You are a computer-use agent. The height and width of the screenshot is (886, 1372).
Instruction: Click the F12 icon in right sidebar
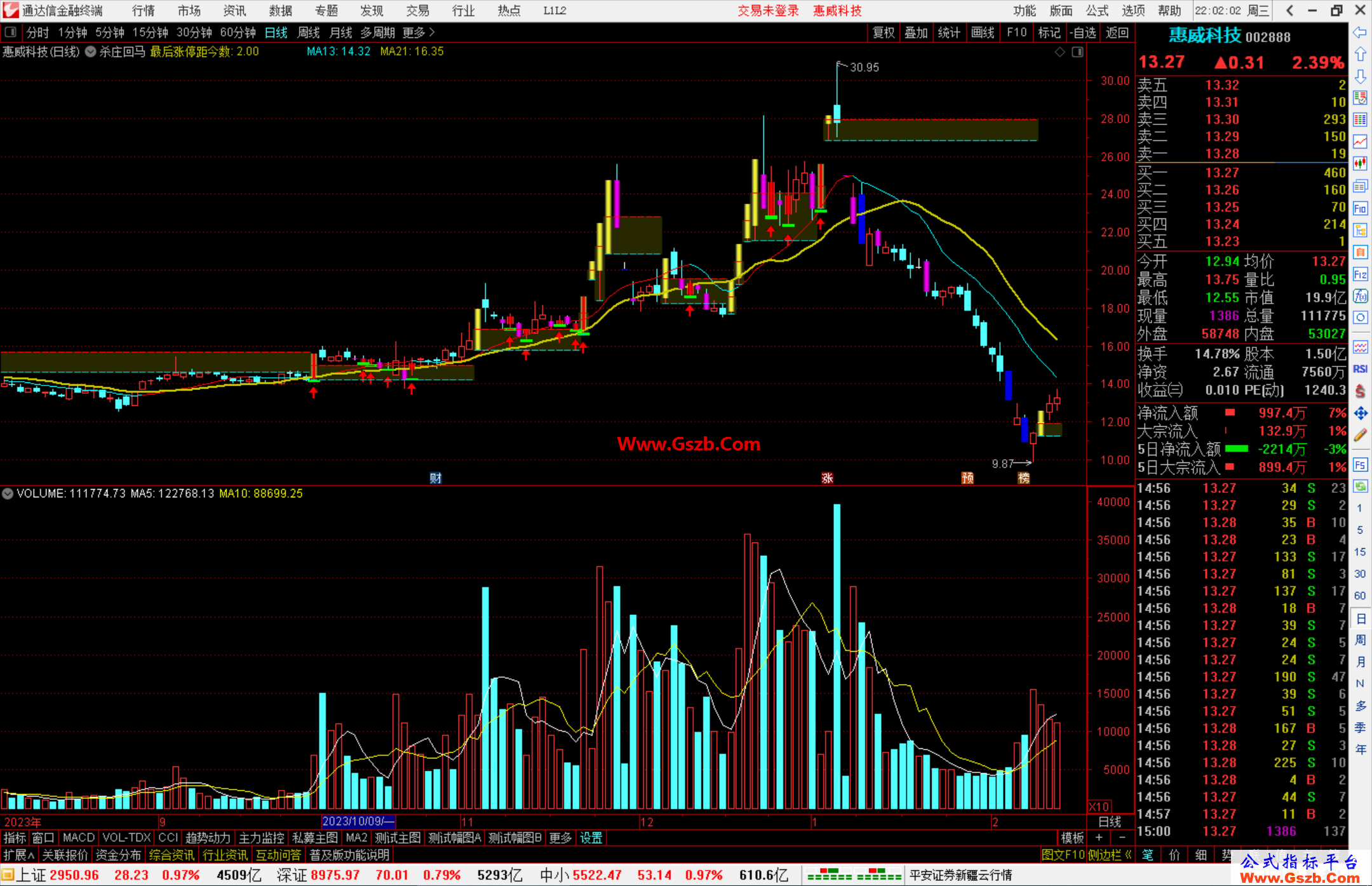click(1360, 274)
